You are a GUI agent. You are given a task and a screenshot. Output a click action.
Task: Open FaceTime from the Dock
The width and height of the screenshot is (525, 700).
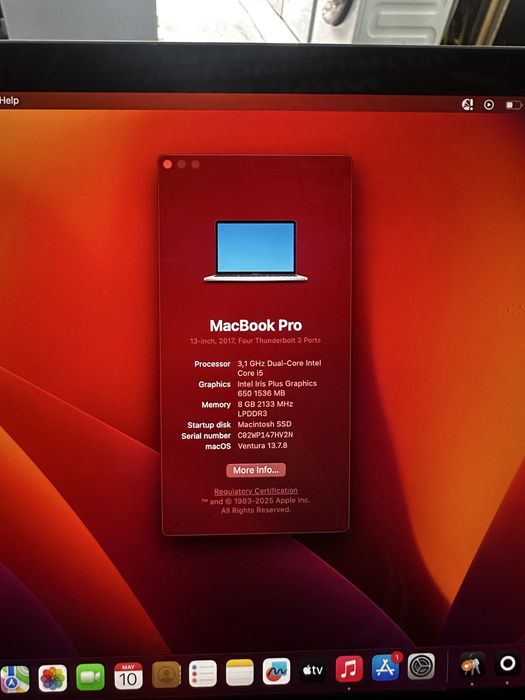[90, 677]
